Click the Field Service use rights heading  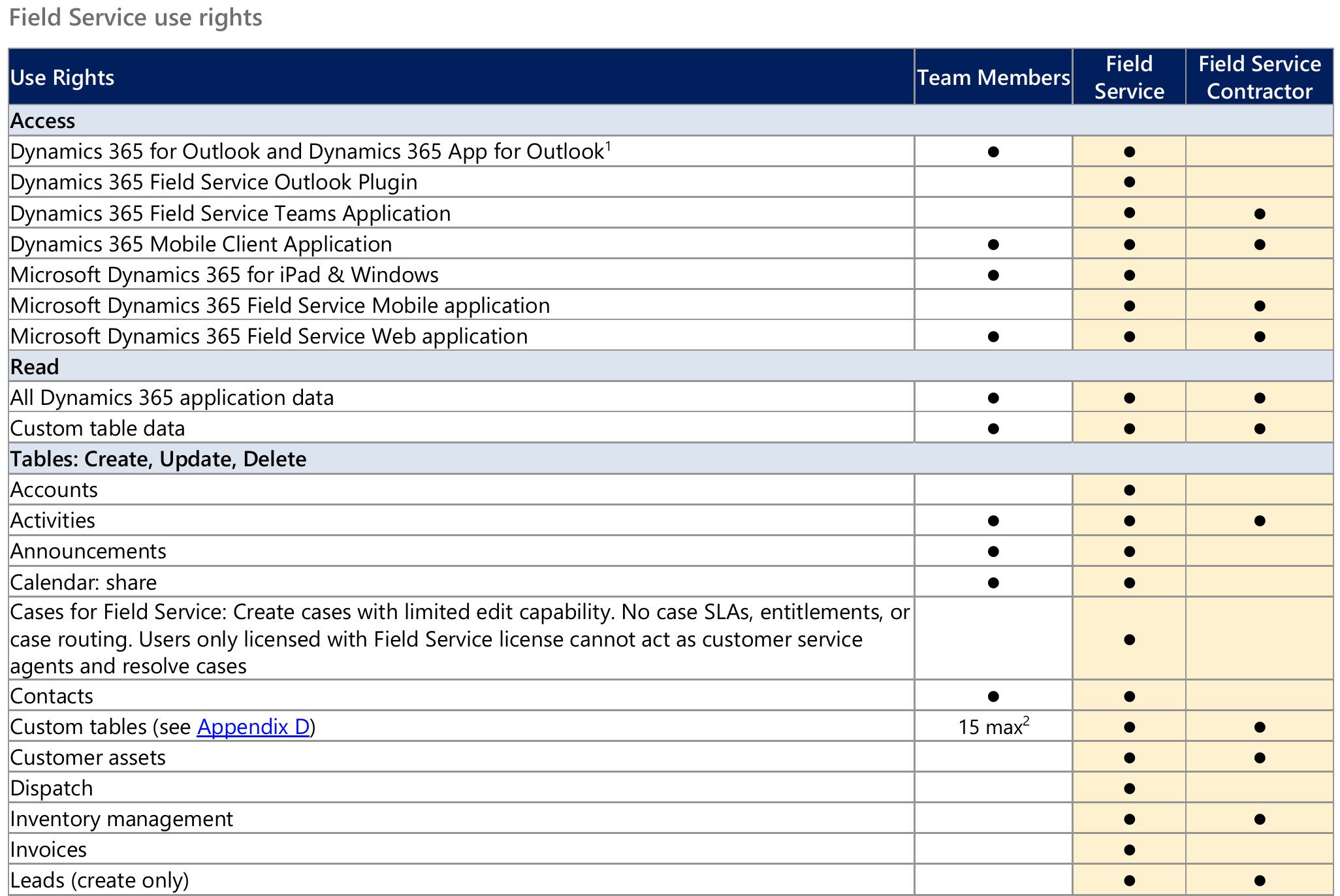[x=136, y=18]
